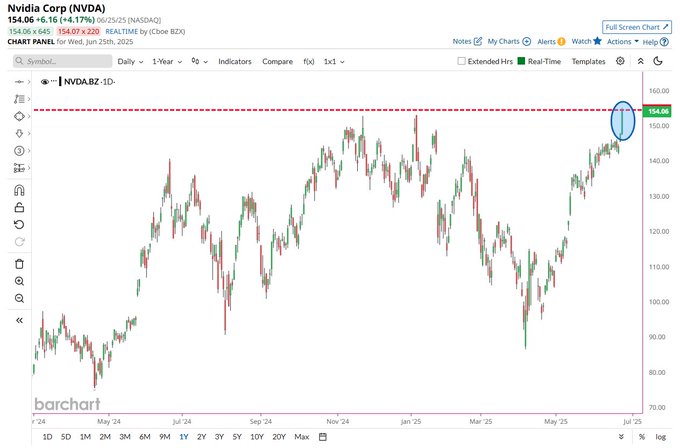Image resolution: width=680 pixels, height=448 pixels.
Task: Open the Help link
Action: [x=655, y=42]
